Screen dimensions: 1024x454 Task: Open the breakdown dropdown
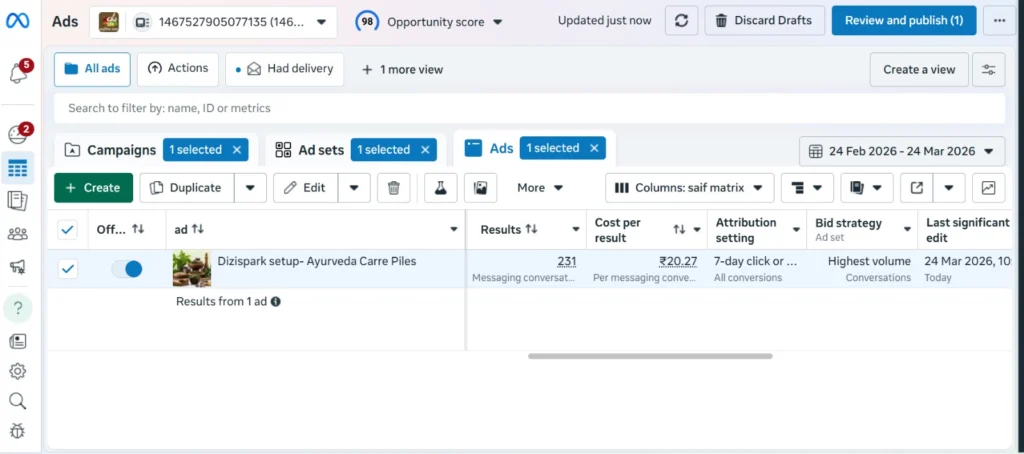807,188
